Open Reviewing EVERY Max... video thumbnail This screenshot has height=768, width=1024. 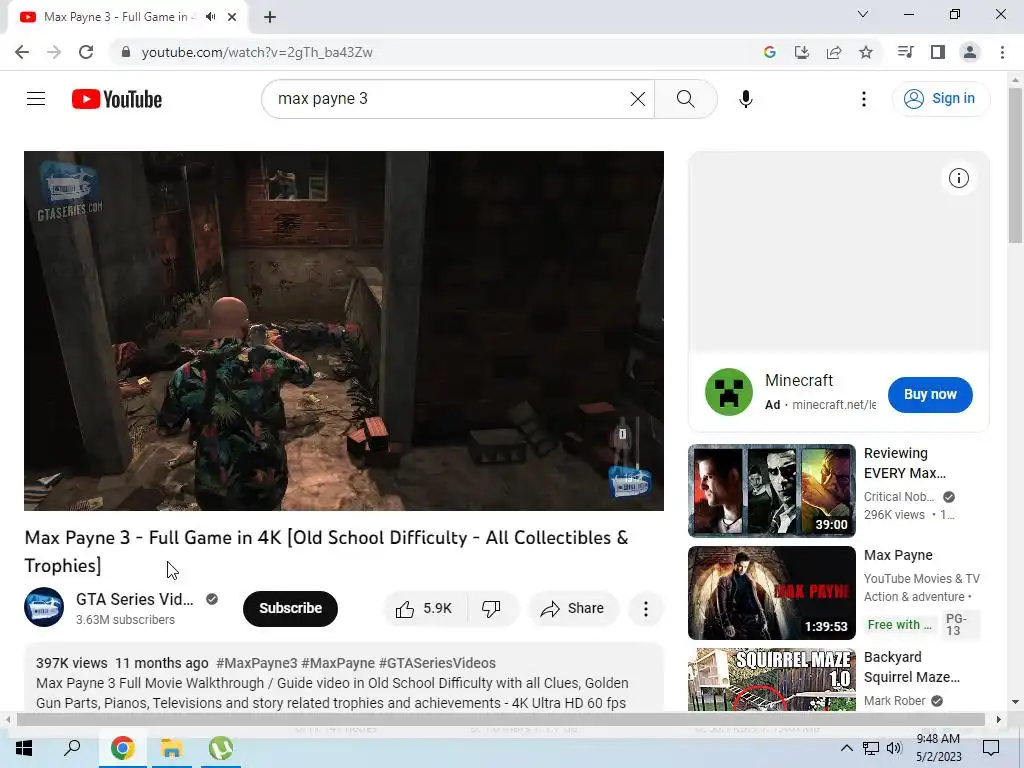771,490
